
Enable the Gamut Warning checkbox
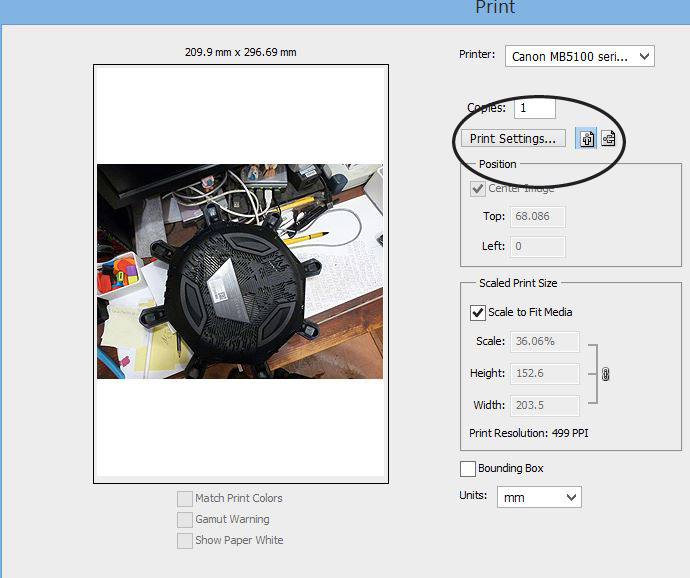(x=185, y=519)
